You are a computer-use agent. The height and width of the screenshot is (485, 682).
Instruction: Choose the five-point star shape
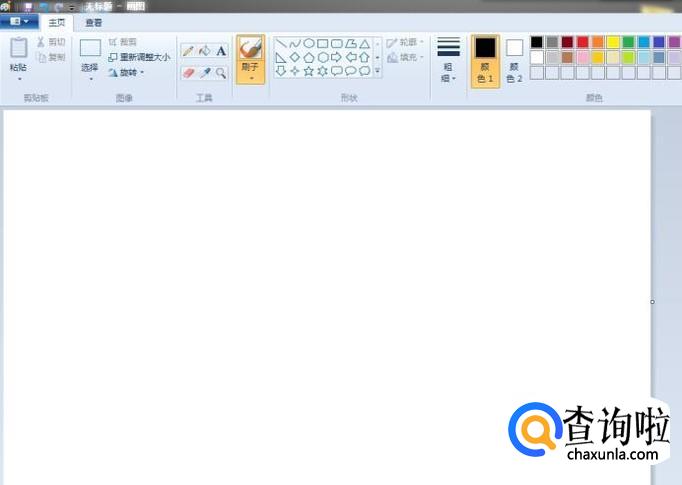(308, 71)
